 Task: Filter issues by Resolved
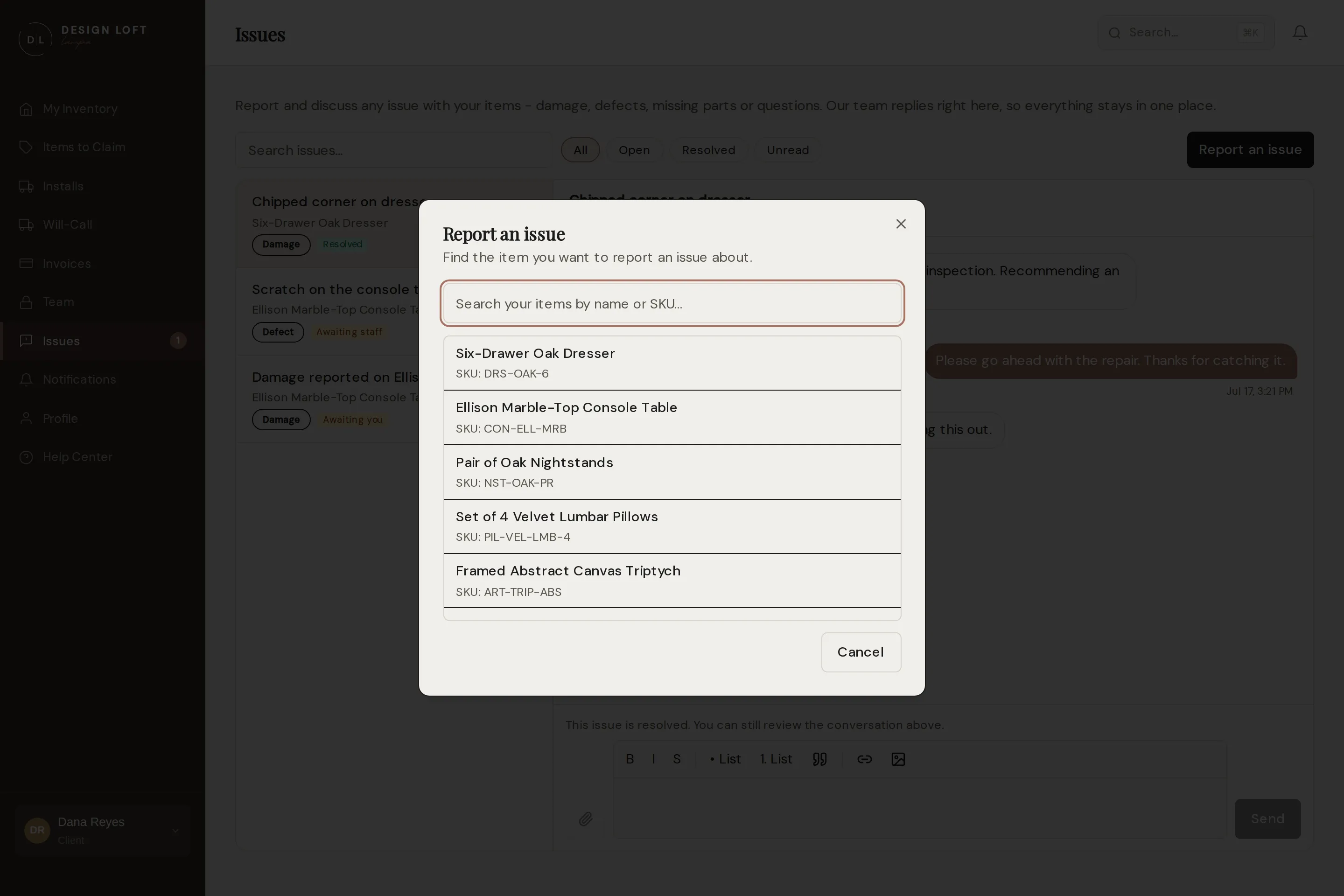click(708, 150)
